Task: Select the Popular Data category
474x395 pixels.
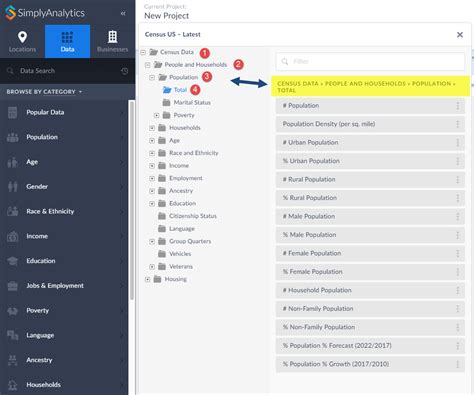Action: (65, 112)
